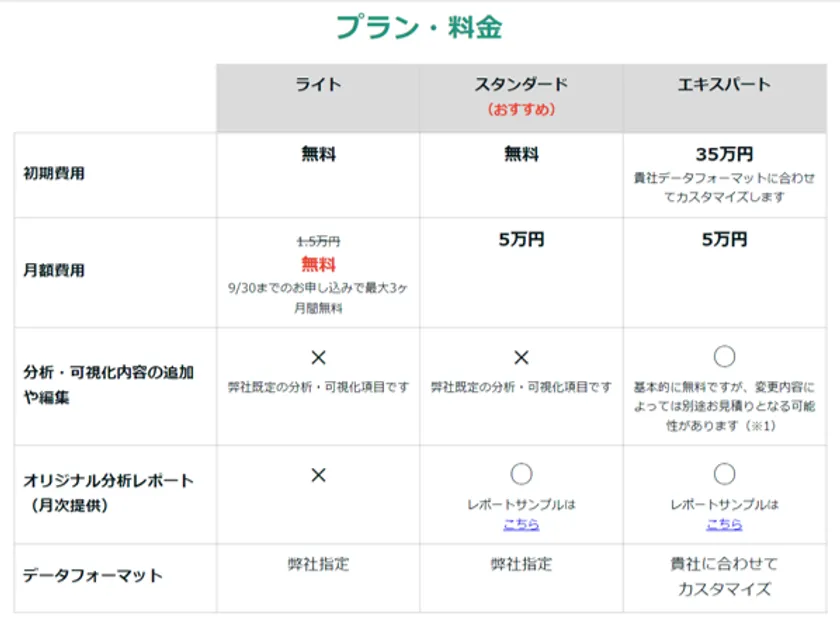This screenshot has height=628, width=840.
Task: Click the ○ mark in Expert plan's analysis-editing row
Action: [x=724, y=357]
